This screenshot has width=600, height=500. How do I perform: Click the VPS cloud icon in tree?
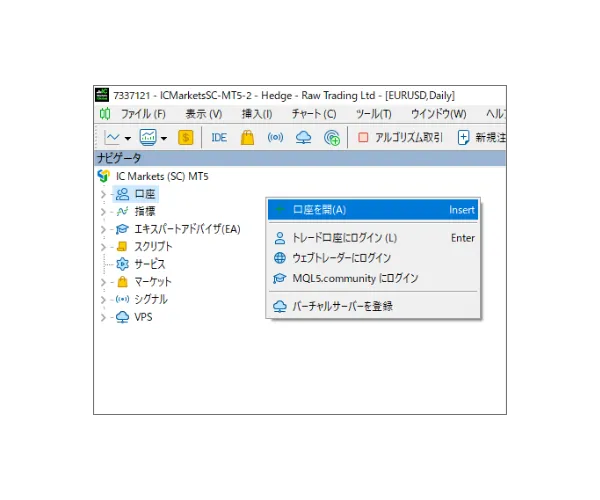122,317
